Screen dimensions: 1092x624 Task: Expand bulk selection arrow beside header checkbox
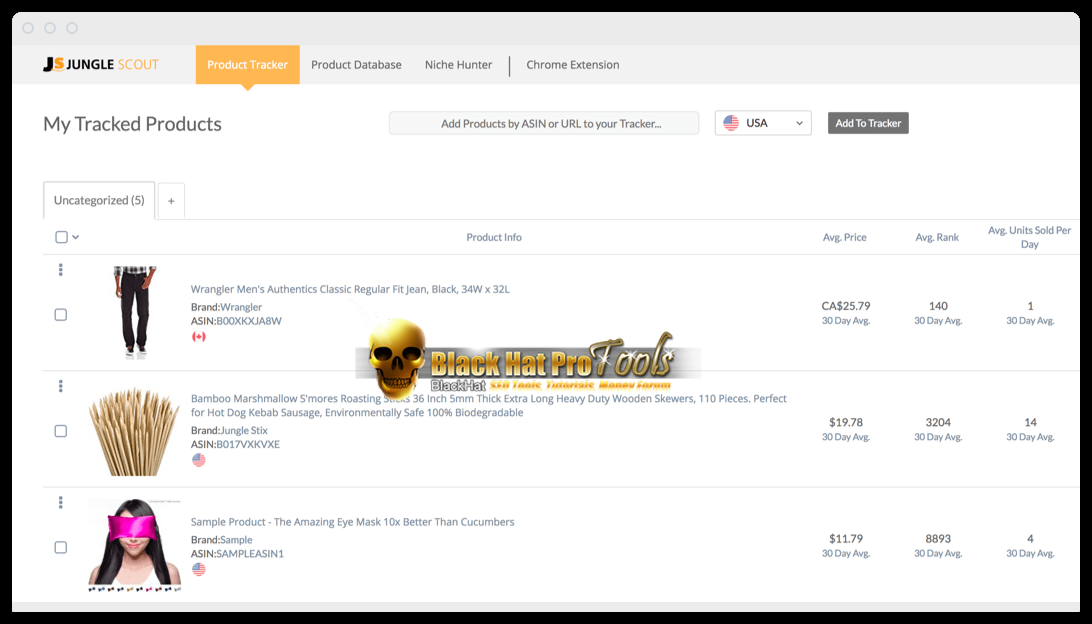[x=76, y=237]
